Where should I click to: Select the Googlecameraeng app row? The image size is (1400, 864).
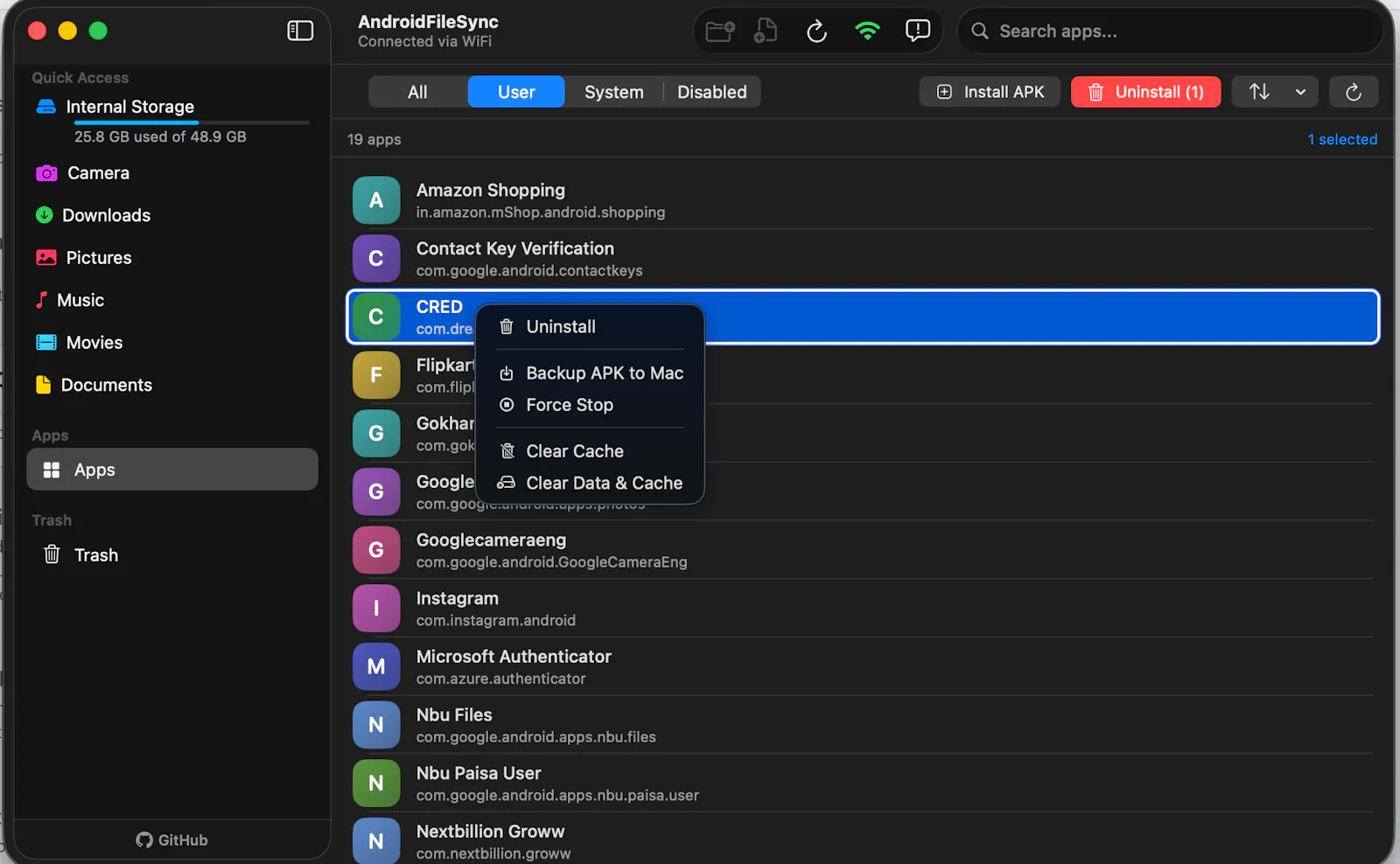click(863, 550)
